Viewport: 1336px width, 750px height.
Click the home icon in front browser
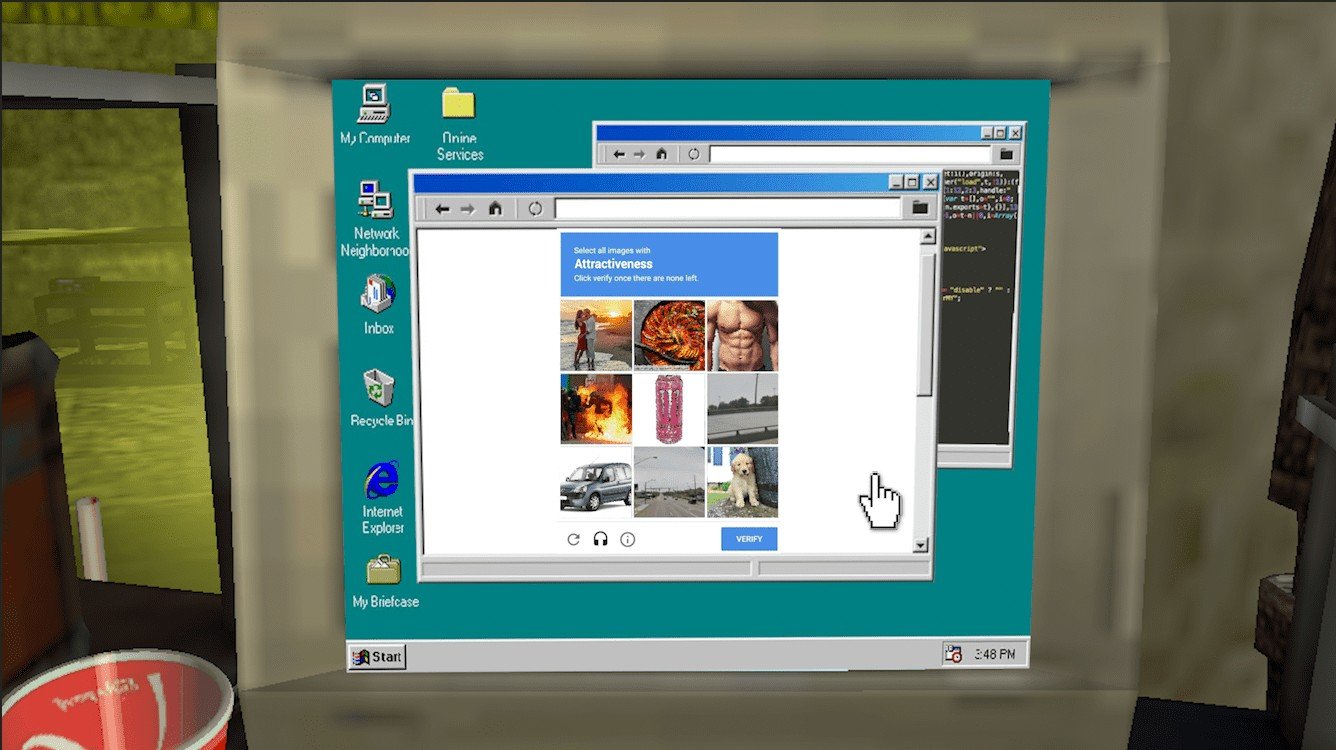click(x=495, y=208)
